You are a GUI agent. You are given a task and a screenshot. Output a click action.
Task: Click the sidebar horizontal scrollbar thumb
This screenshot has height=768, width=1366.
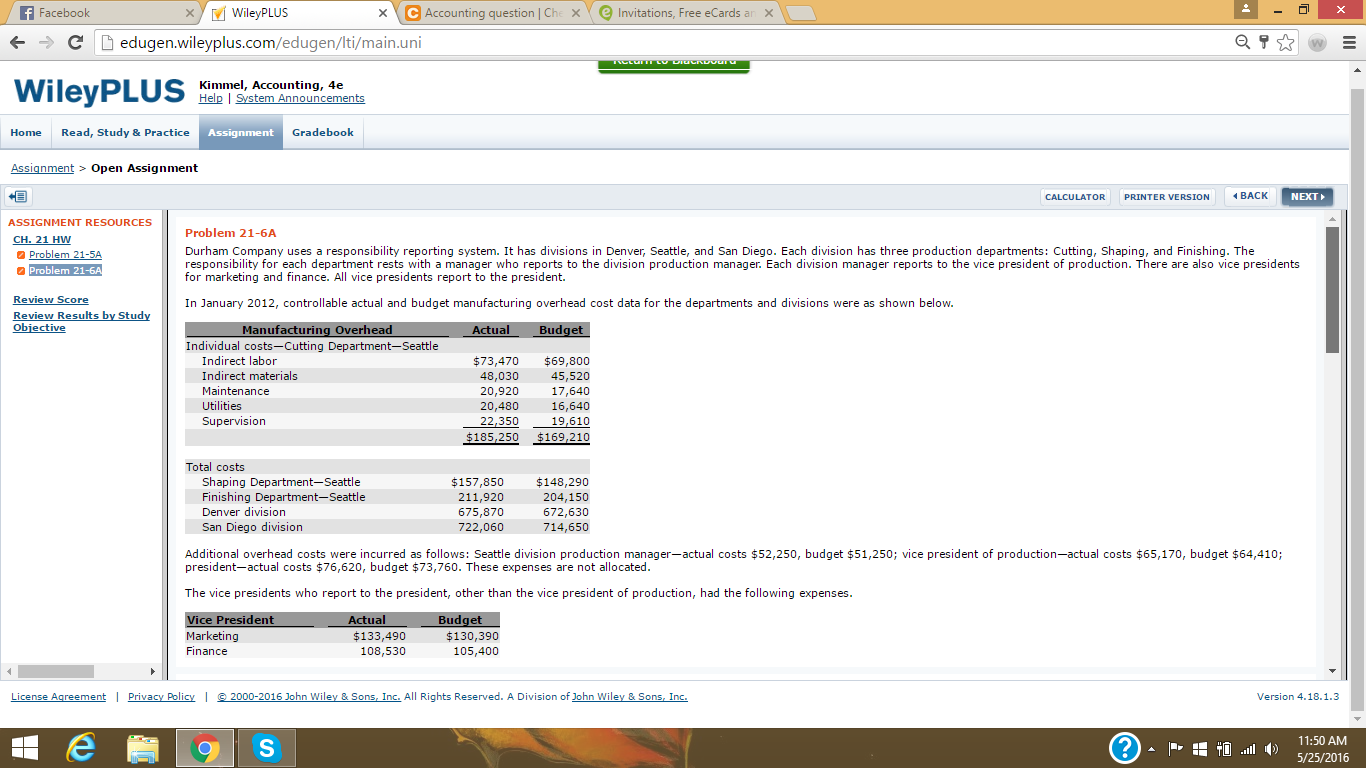coord(56,671)
